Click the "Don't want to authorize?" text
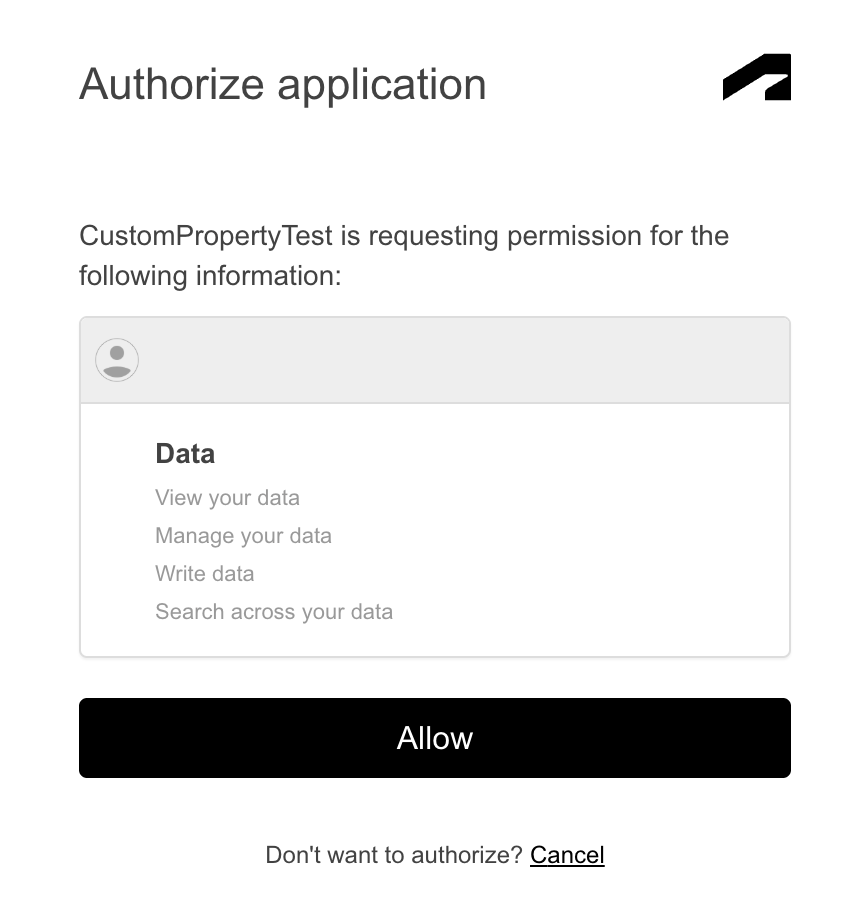 coord(394,855)
